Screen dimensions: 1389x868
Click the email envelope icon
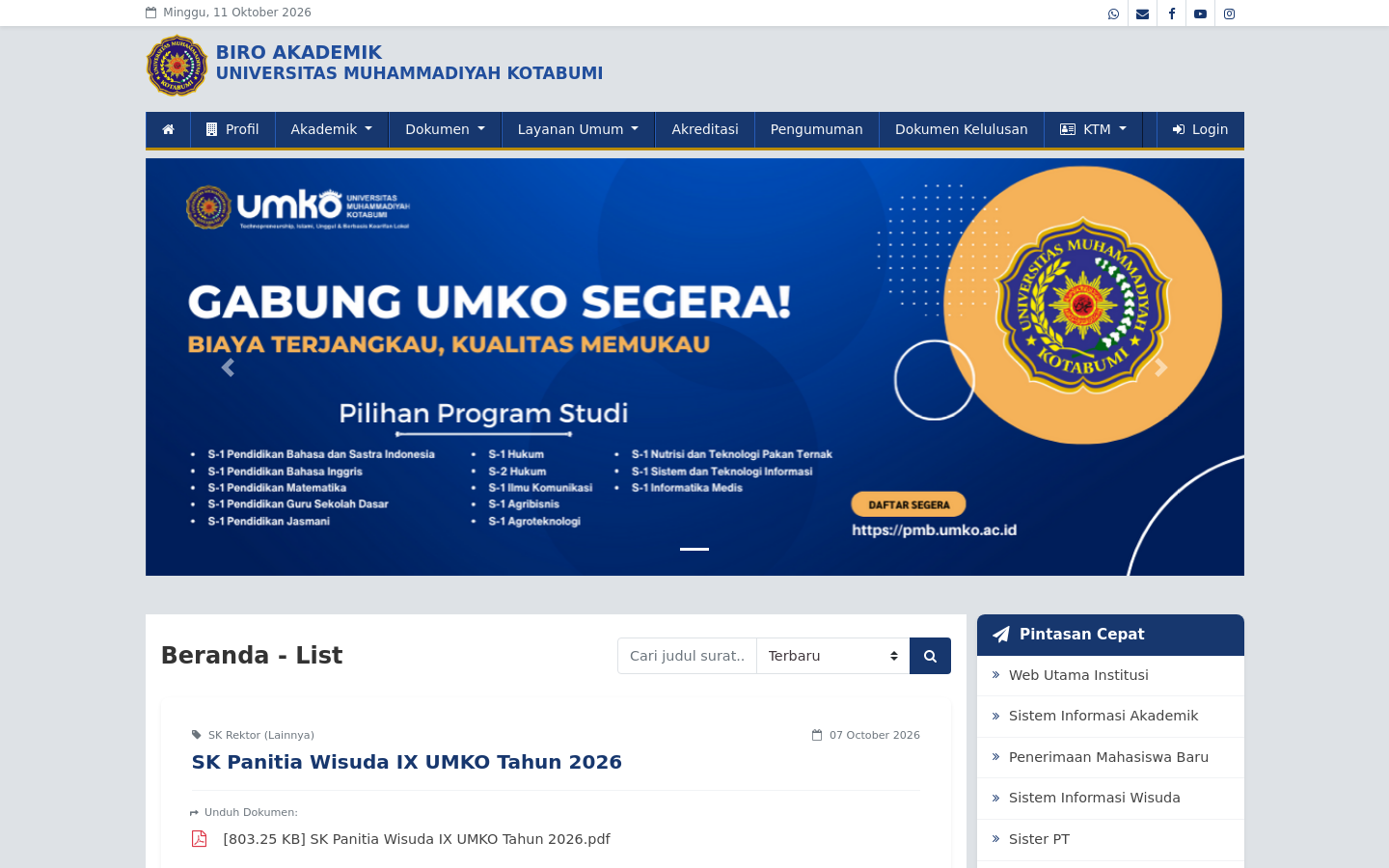(1142, 14)
